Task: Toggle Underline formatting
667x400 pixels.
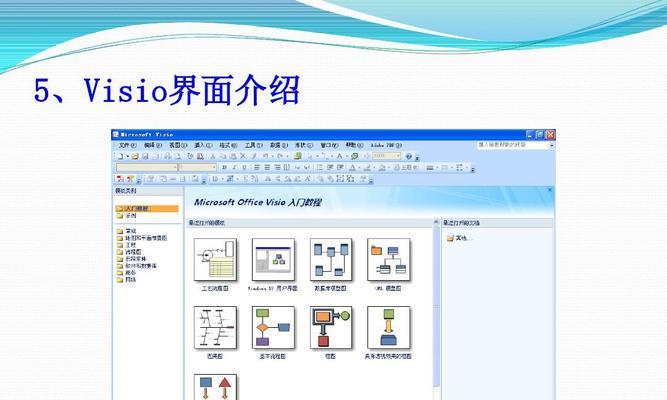Action: point(244,167)
